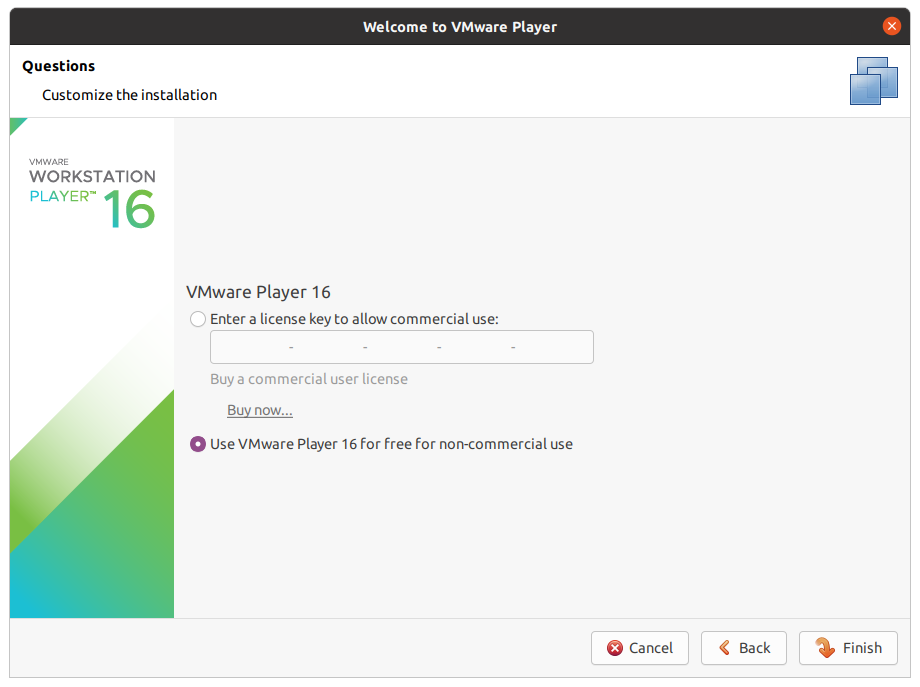Close the Welcome to VMware Player dialog

pyautogui.click(x=891, y=26)
